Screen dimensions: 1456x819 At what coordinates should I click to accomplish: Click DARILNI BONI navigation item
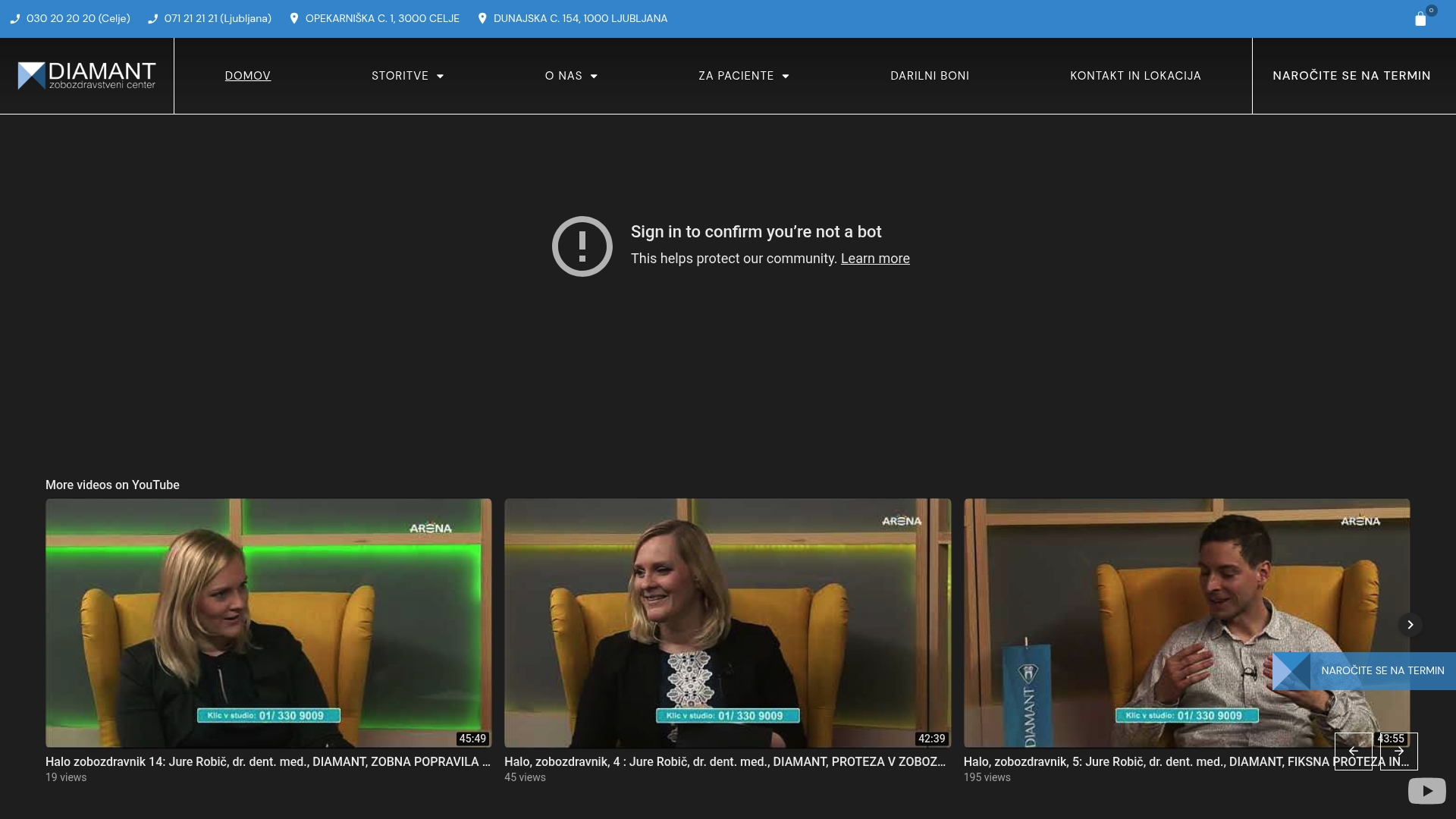[x=930, y=76]
